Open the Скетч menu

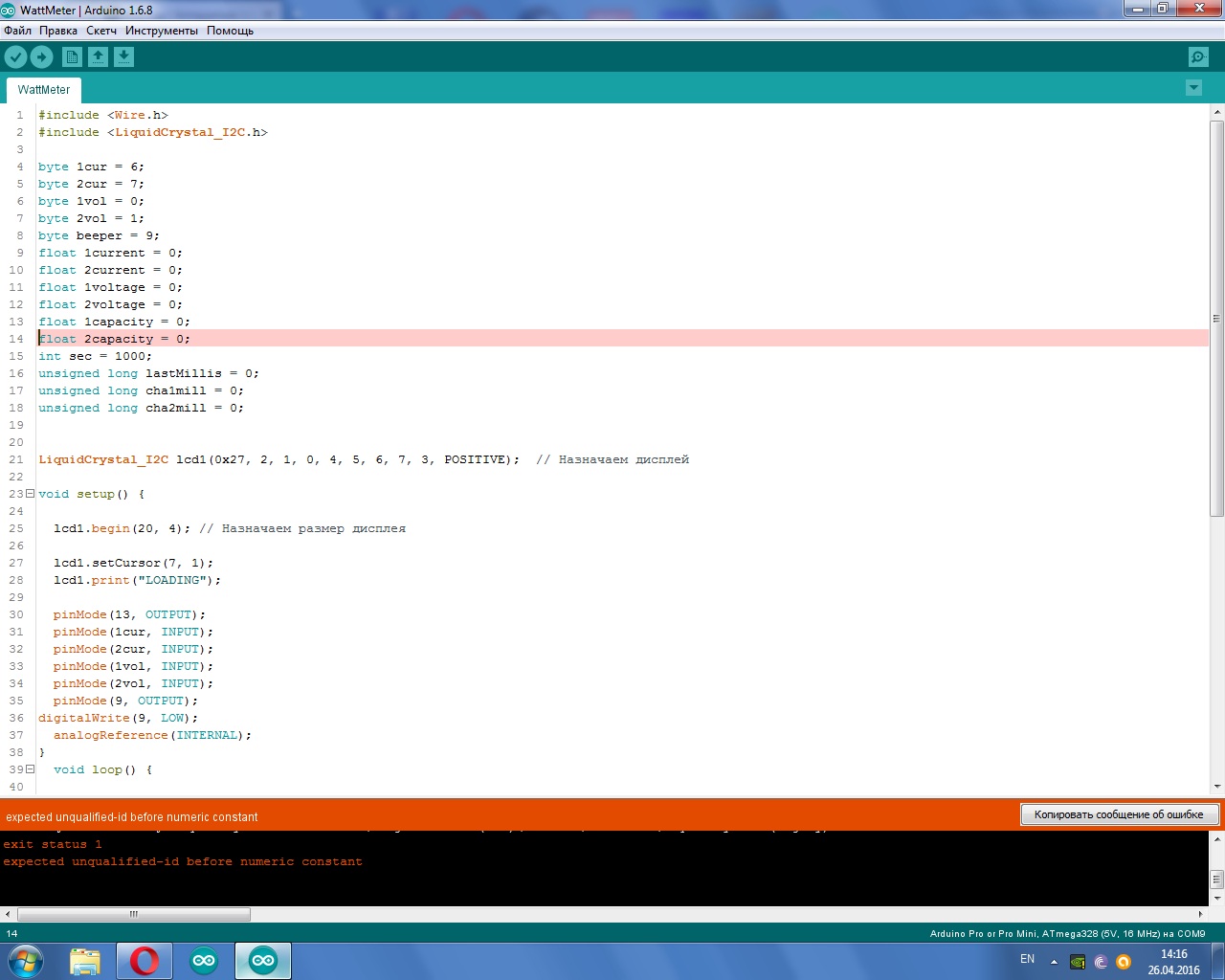click(101, 31)
